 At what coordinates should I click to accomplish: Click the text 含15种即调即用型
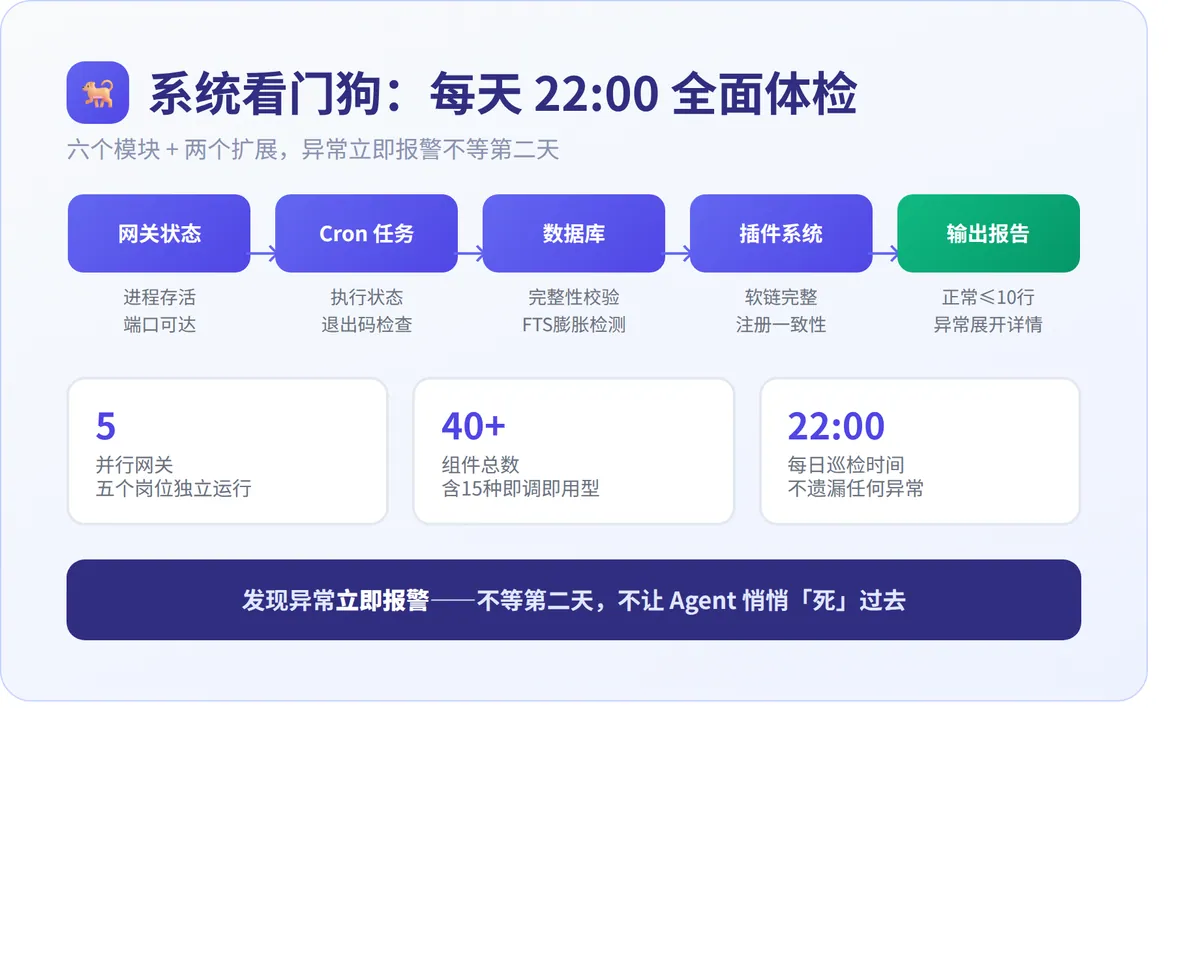(520, 489)
